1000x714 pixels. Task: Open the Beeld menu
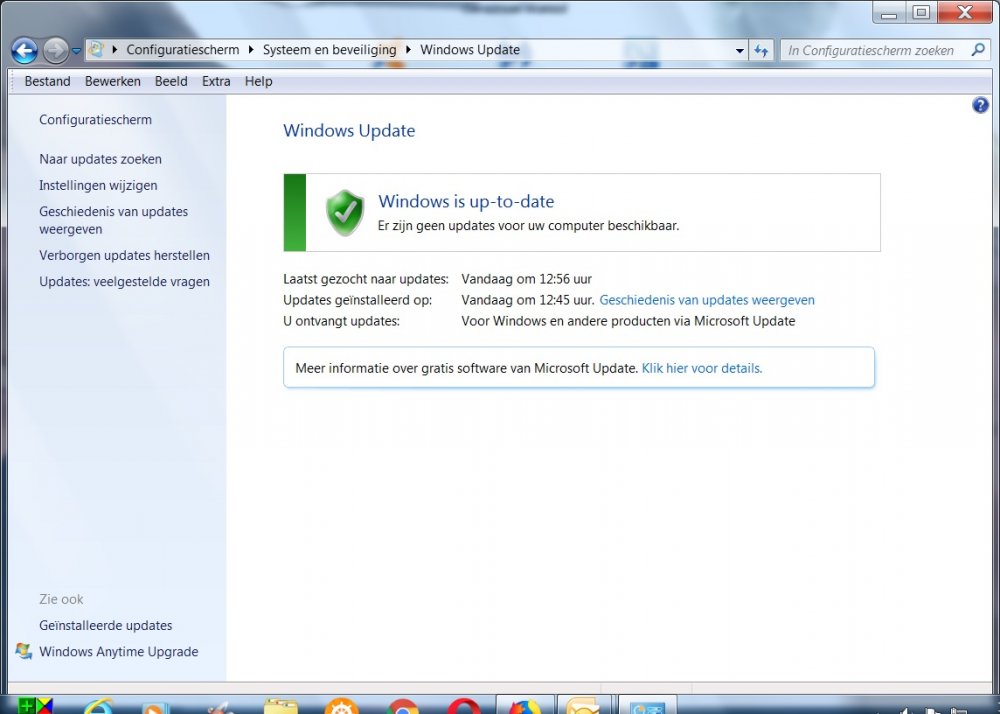pyautogui.click(x=171, y=82)
